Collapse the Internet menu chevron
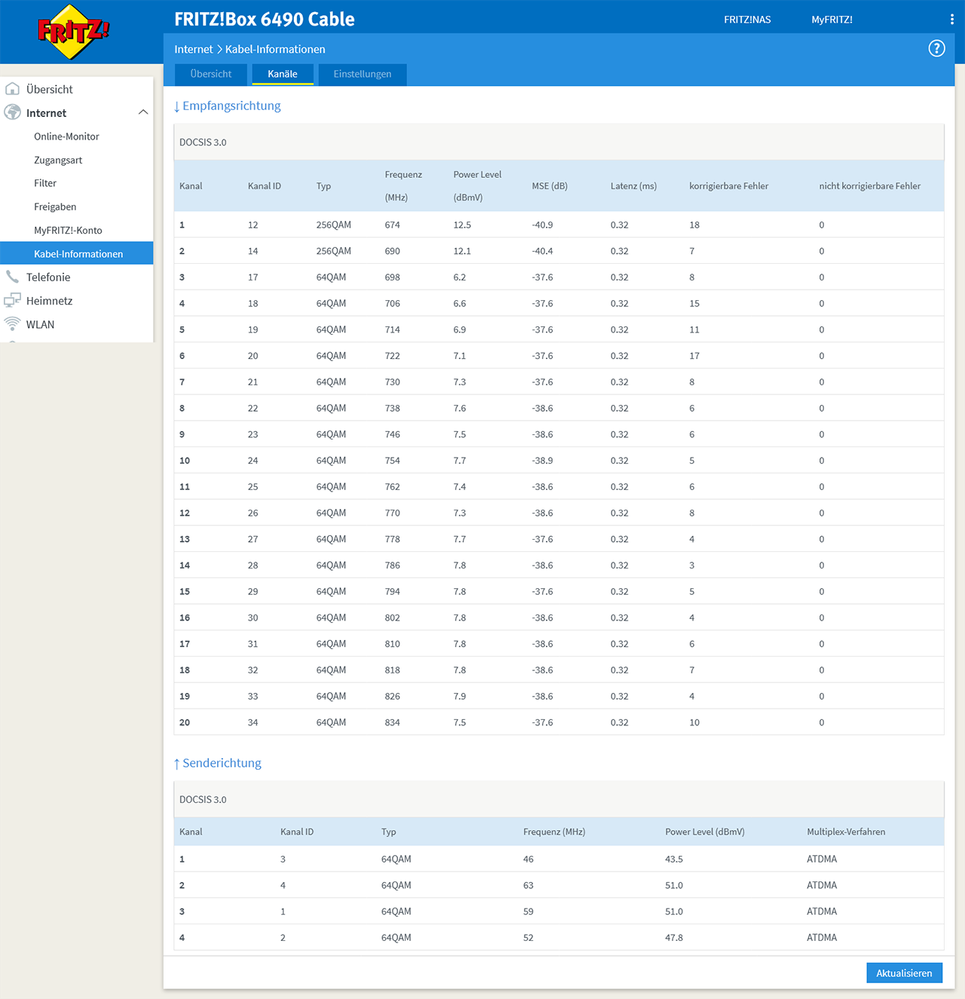This screenshot has height=999, width=965. tap(143, 112)
